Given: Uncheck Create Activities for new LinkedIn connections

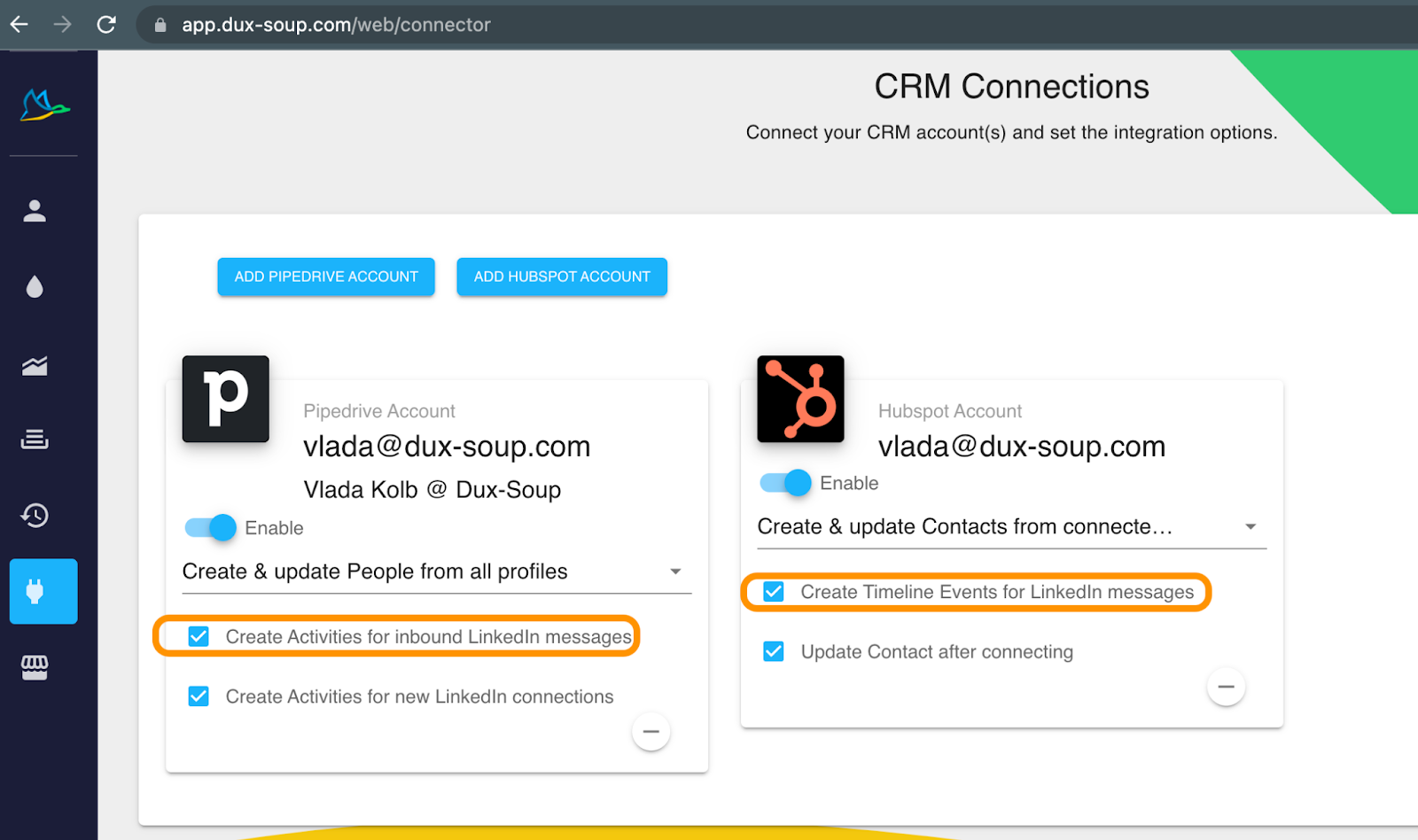Looking at the screenshot, I should [199, 696].
